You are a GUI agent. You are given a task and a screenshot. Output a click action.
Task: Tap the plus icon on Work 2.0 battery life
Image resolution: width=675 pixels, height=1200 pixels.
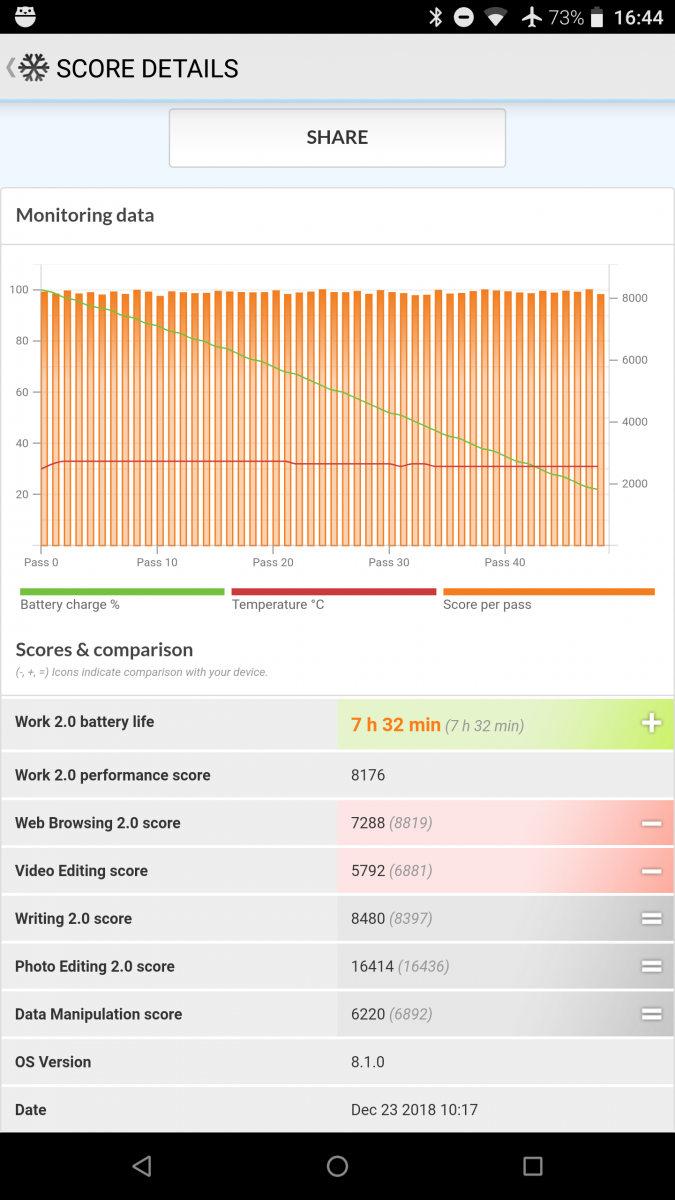pyautogui.click(x=651, y=723)
